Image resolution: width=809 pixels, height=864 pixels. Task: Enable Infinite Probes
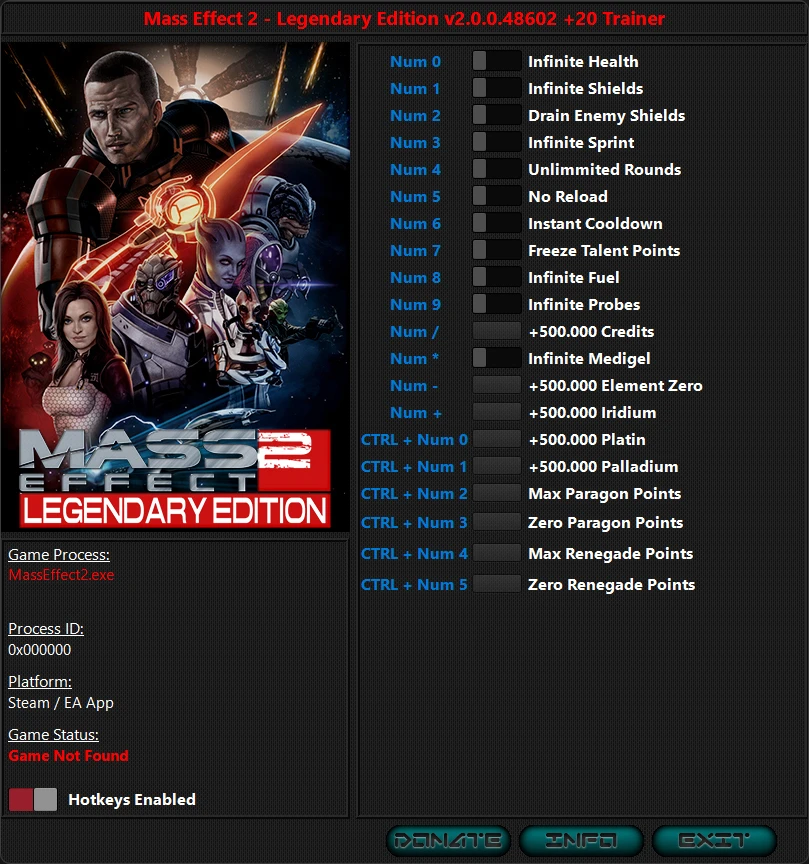497,304
